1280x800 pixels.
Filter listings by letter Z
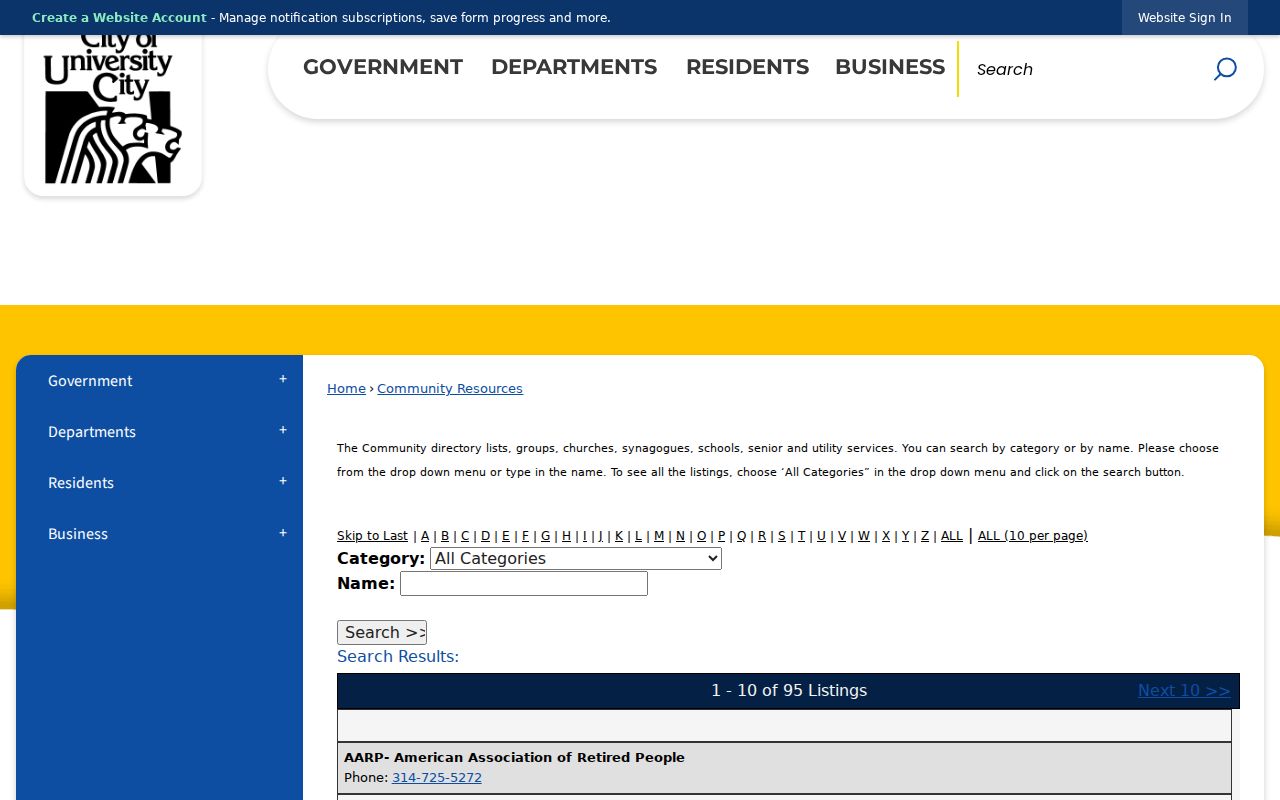tap(925, 536)
